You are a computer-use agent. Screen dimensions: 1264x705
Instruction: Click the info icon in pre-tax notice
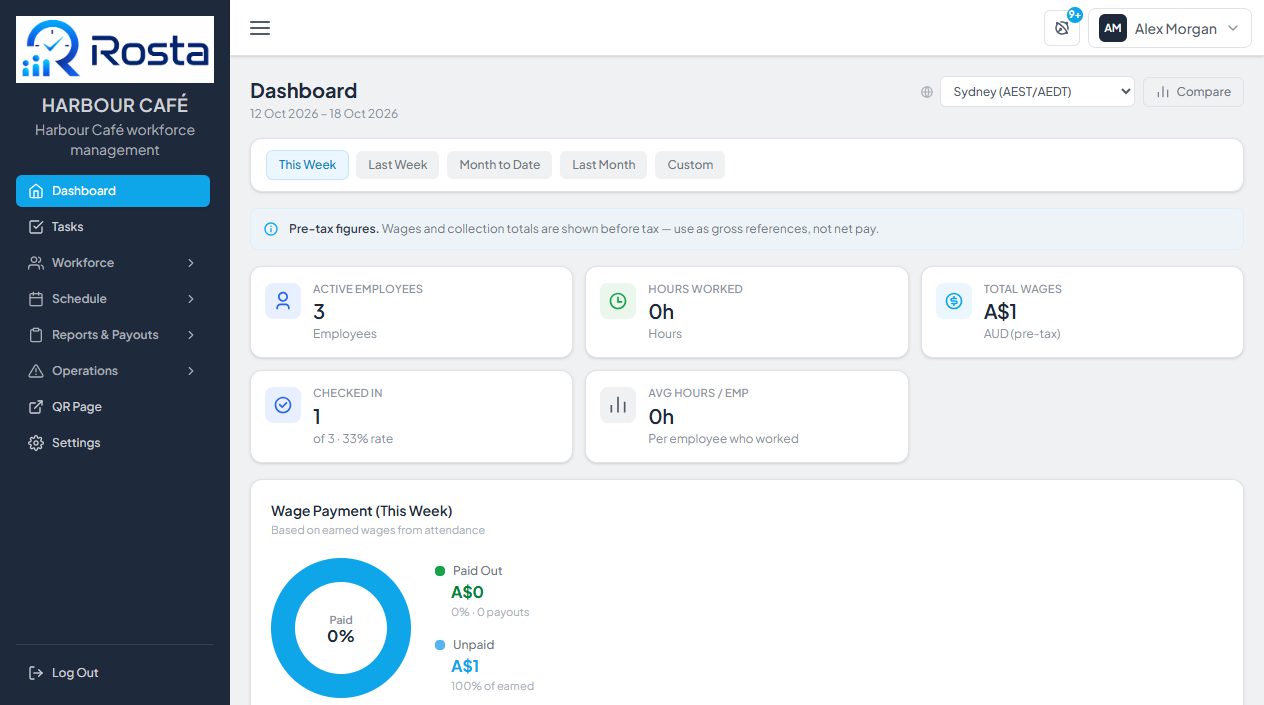[x=271, y=229]
